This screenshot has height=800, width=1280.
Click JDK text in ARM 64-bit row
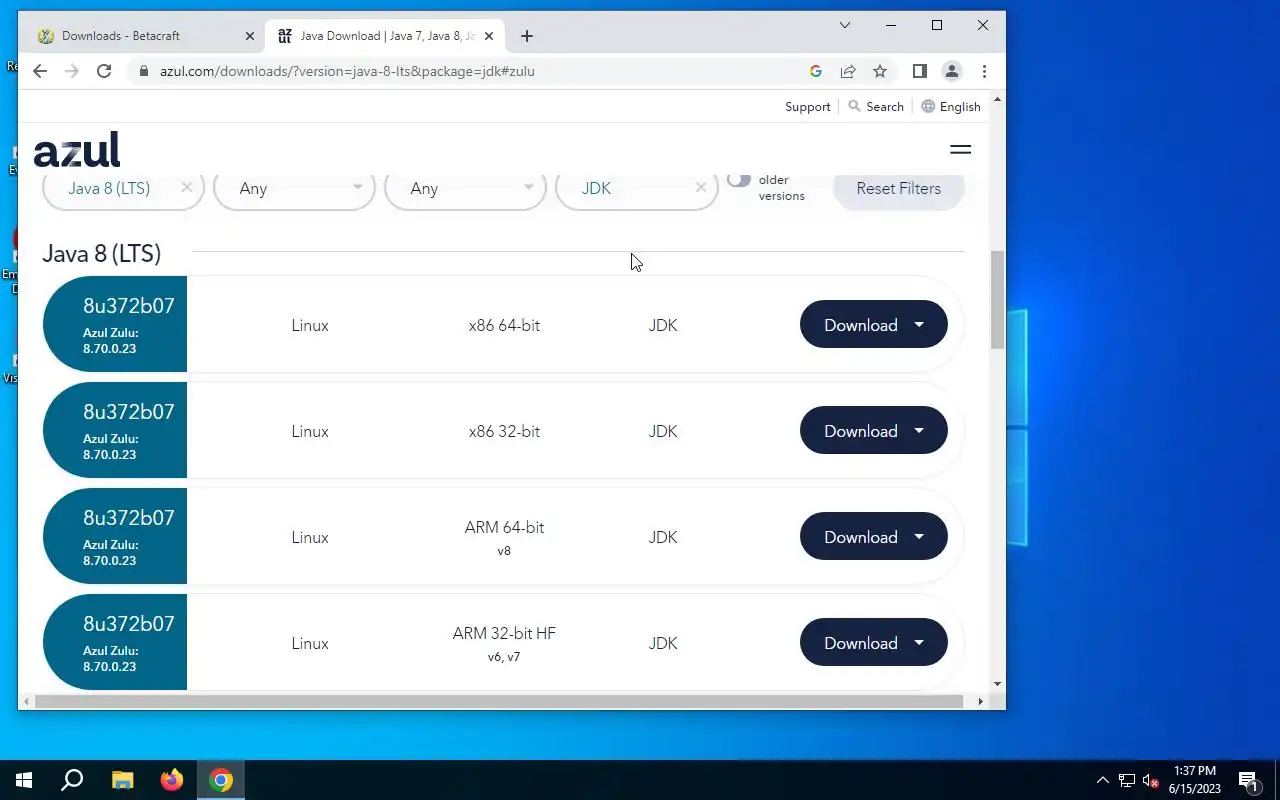tap(663, 537)
